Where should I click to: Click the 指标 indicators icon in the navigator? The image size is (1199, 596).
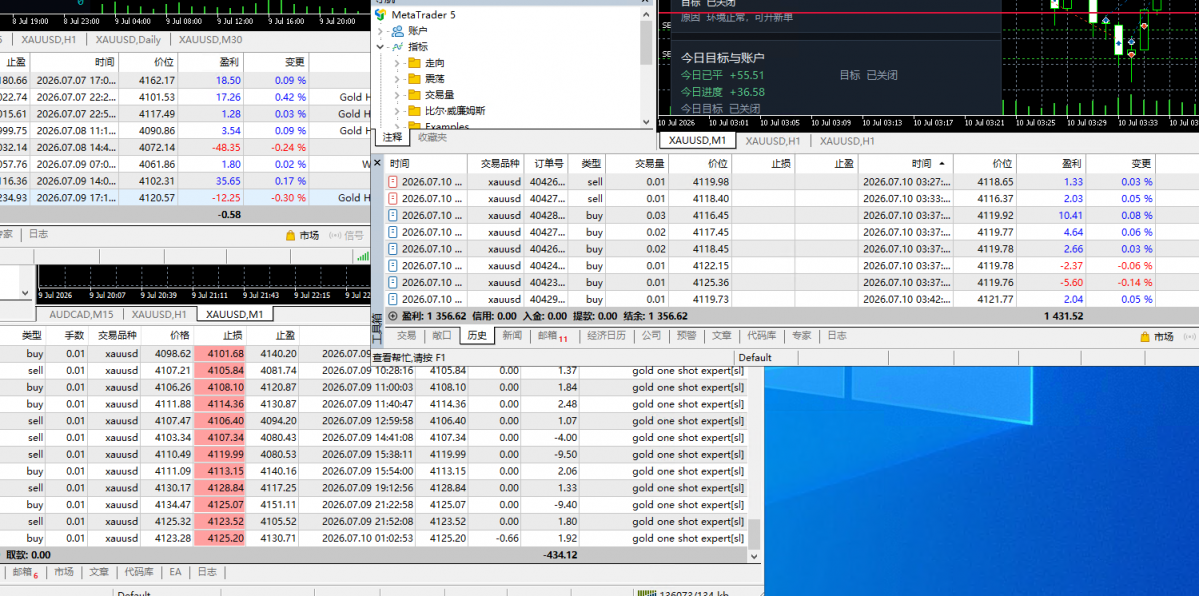tap(397, 47)
